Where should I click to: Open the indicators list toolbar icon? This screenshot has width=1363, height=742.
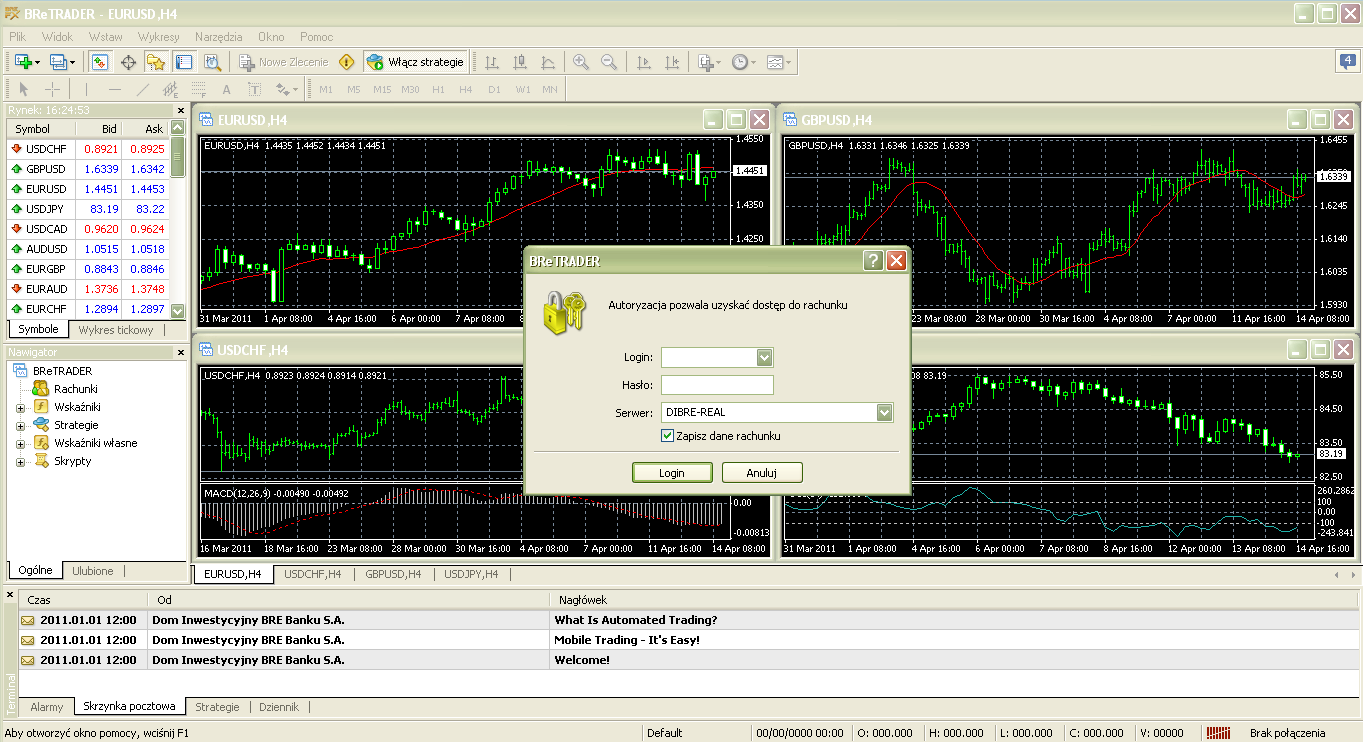pos(707,62)
